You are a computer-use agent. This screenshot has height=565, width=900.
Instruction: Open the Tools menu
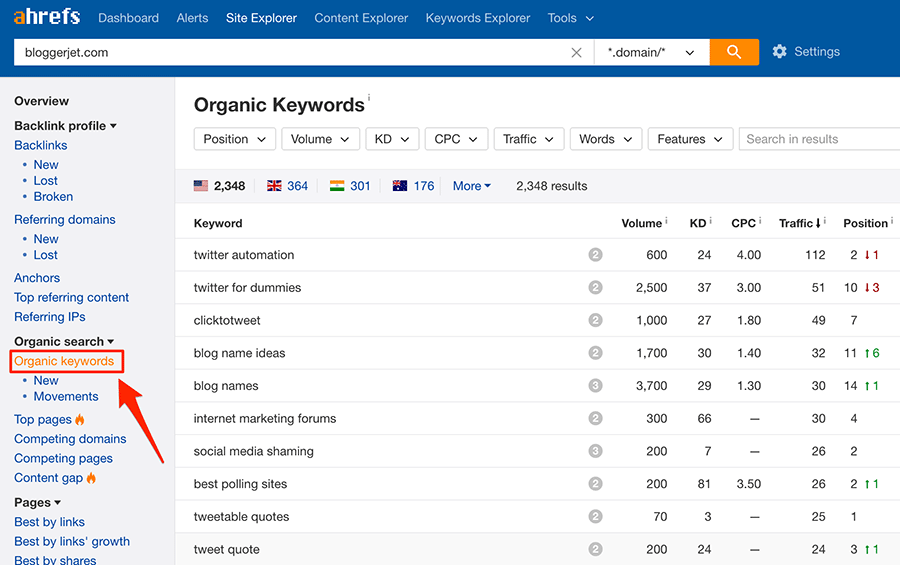tap(570, 18)
